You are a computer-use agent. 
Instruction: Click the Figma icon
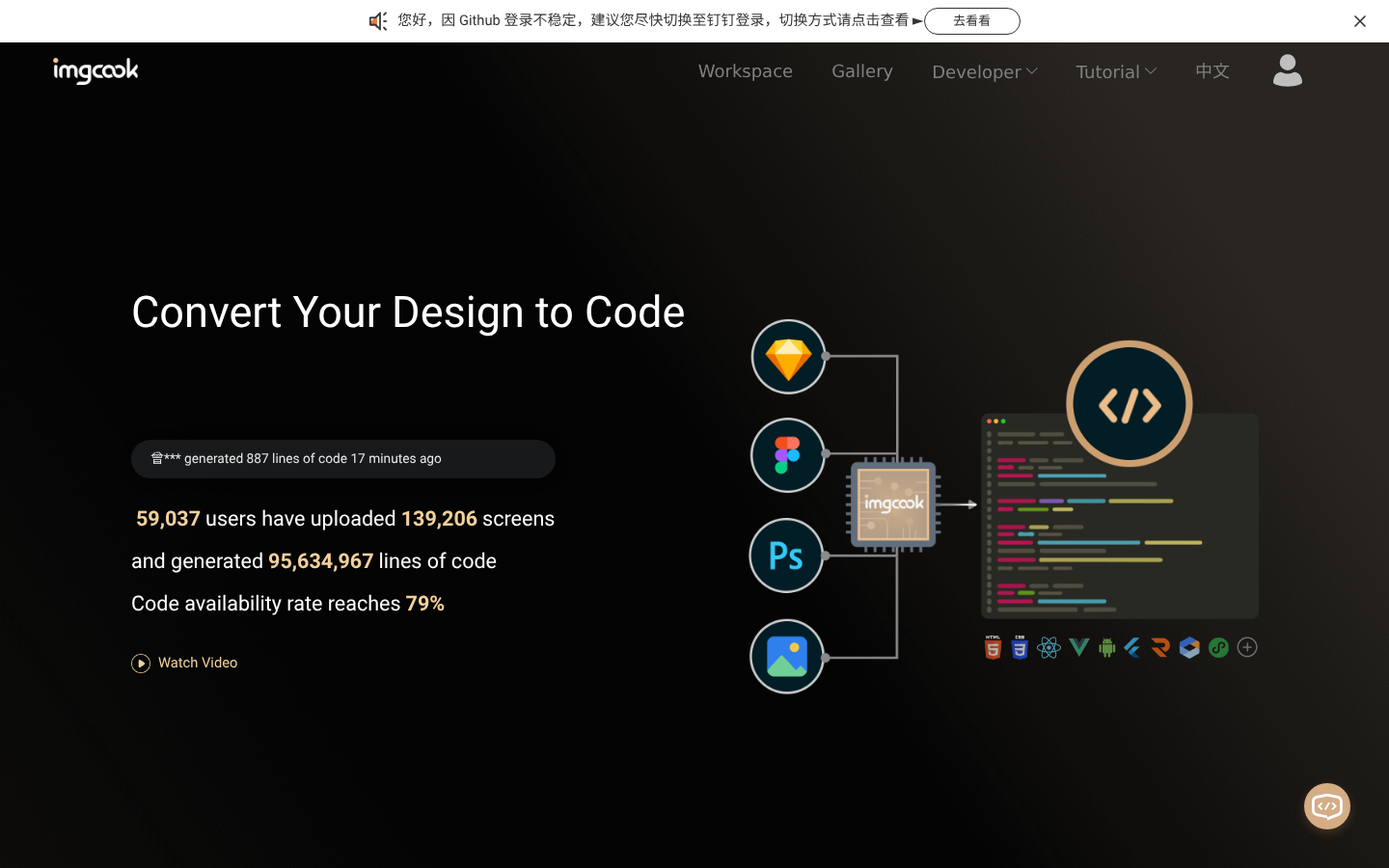click(787, 455)
